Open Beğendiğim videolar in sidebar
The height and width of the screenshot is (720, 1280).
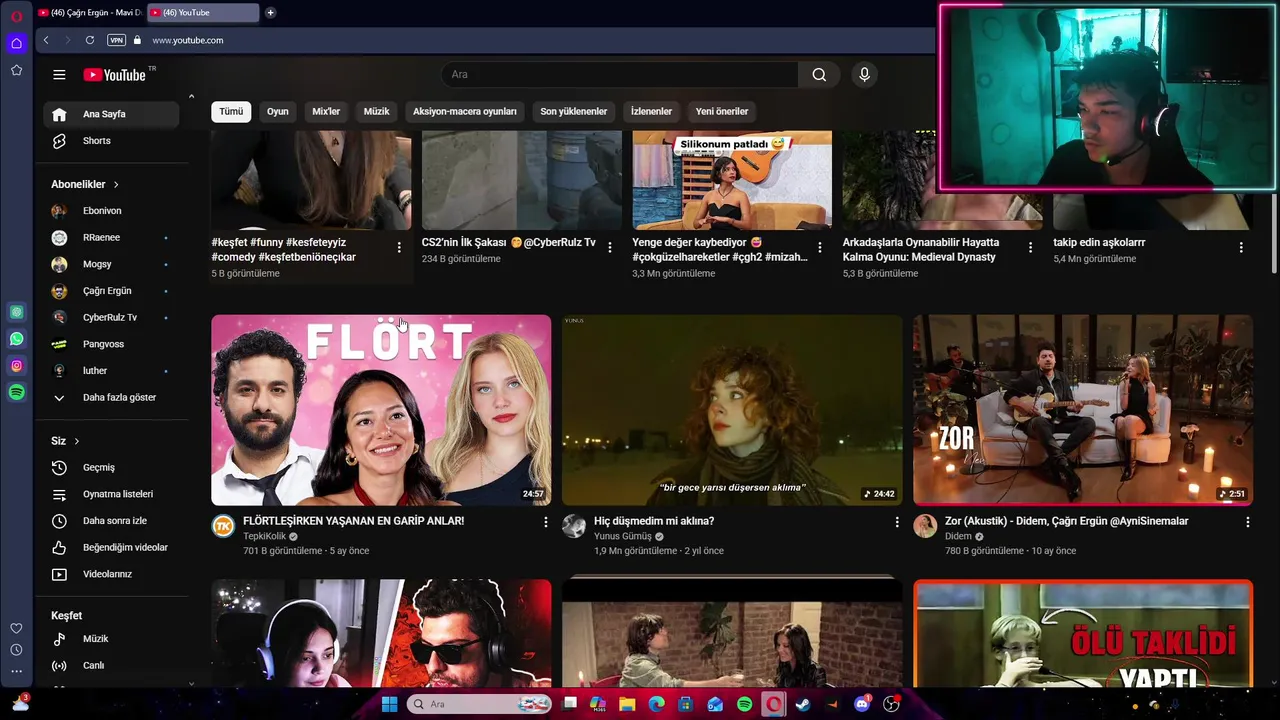[111, 548]
